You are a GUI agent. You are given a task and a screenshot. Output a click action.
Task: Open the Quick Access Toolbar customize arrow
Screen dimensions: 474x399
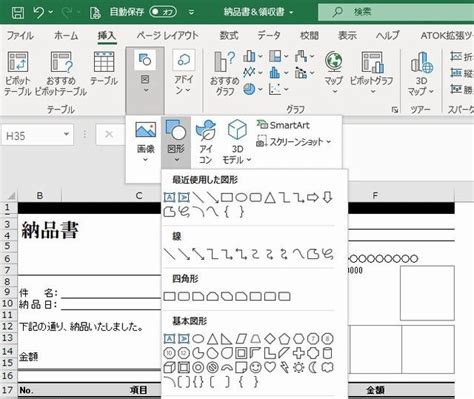tap(191, 12)
